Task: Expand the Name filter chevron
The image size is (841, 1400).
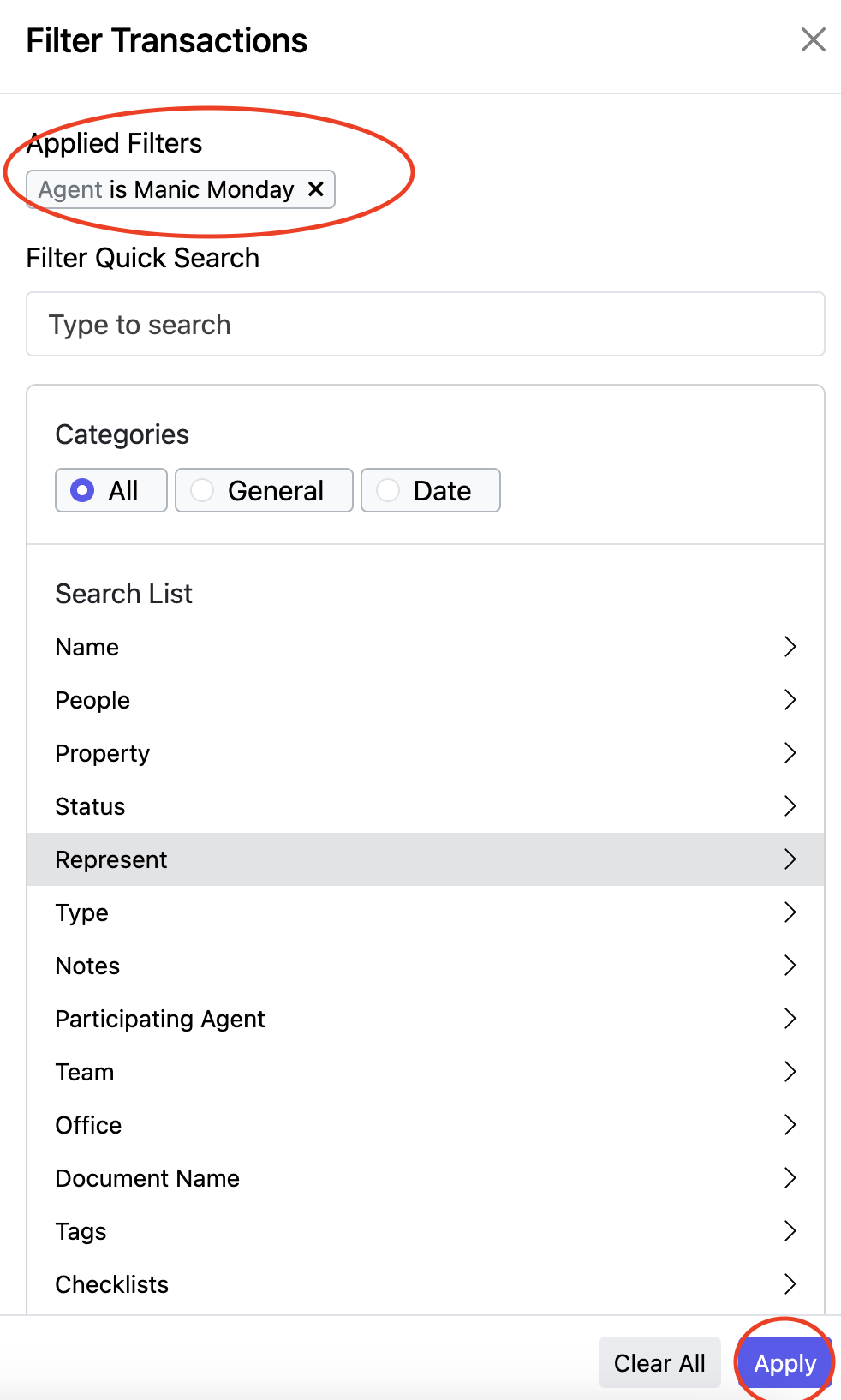Action: [790, 647]
